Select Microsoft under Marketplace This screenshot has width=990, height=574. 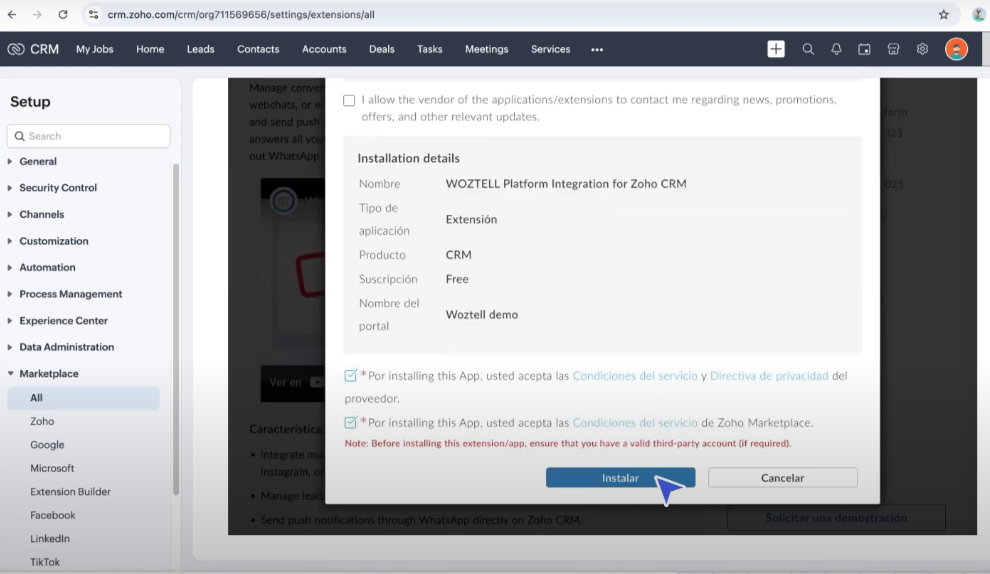tap(52, 469)
